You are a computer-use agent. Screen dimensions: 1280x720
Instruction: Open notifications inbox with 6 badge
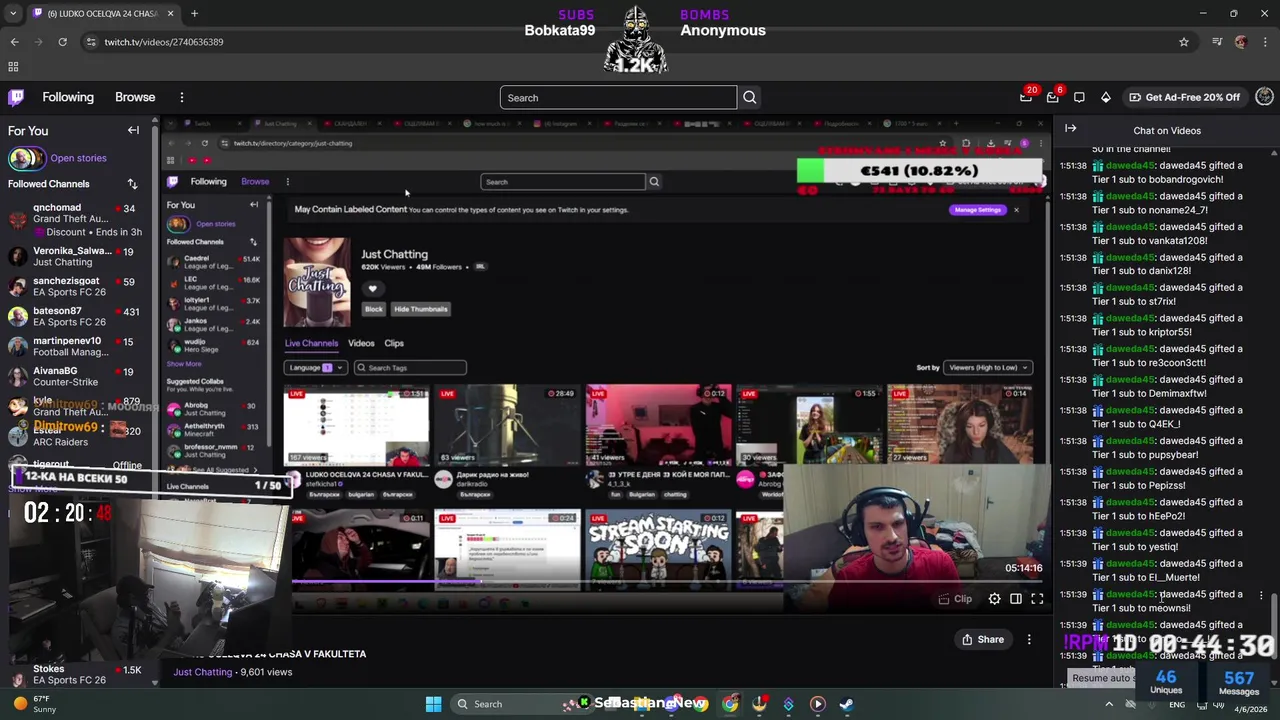pyautogui.click(x=1052, y=97)
